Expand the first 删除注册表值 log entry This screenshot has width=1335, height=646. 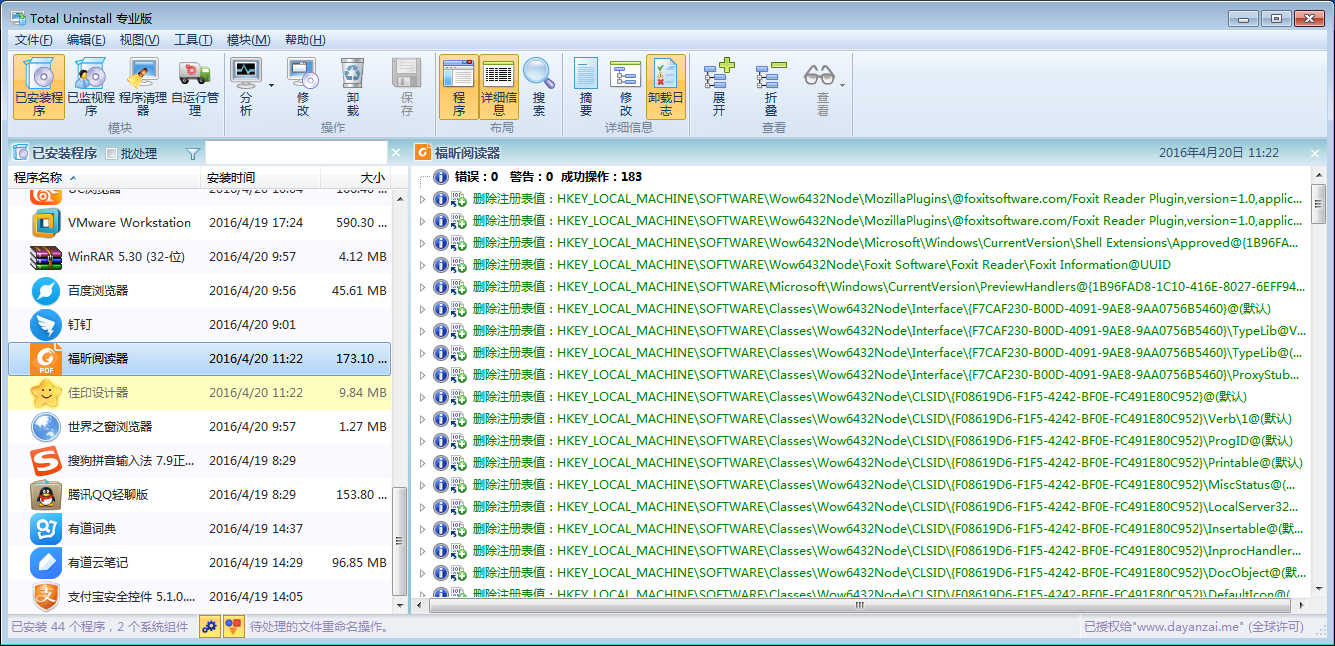pos(422,200)
